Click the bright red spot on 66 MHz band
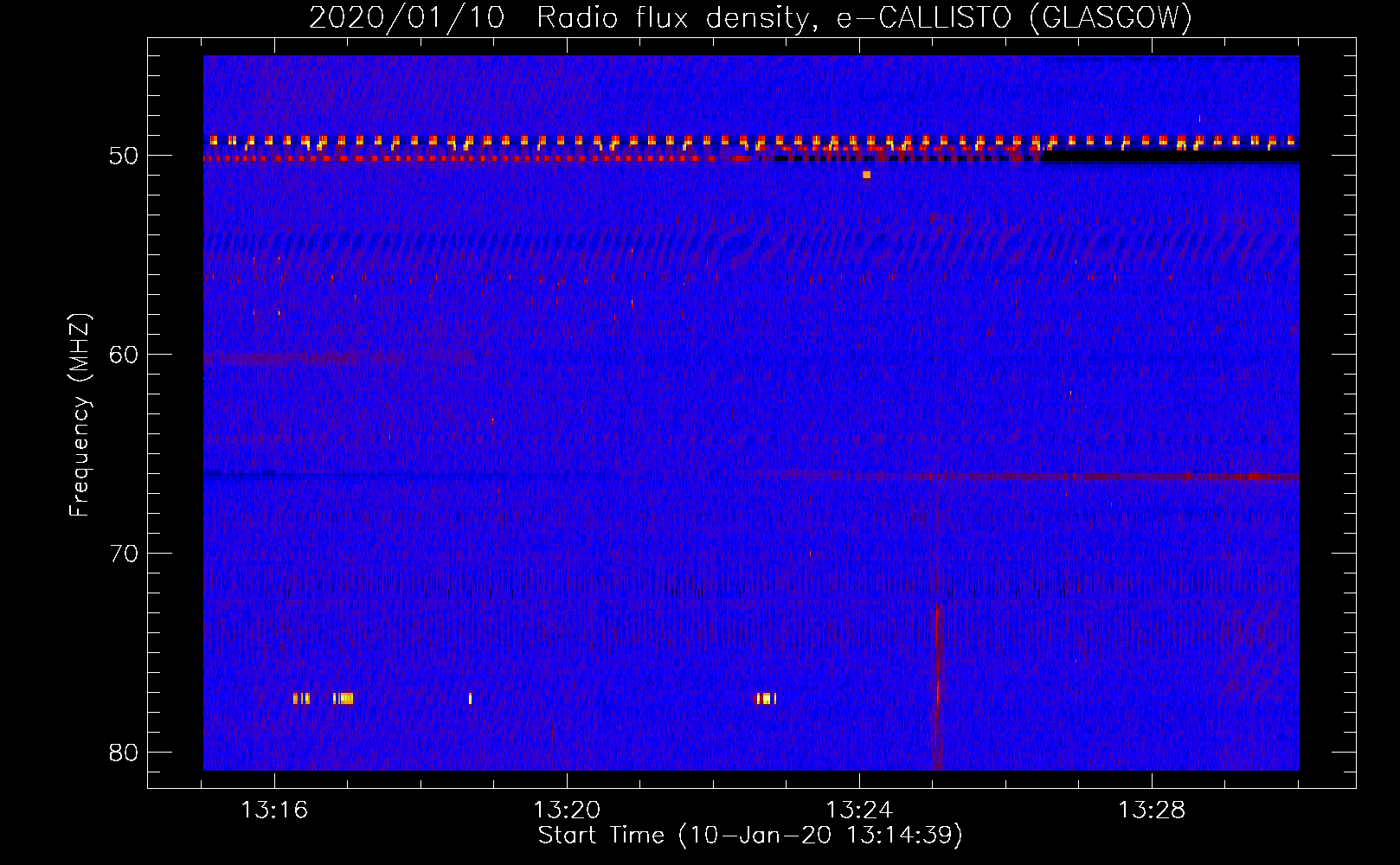This screenshot has width=1400, height=865. [x=1254, y=477]
